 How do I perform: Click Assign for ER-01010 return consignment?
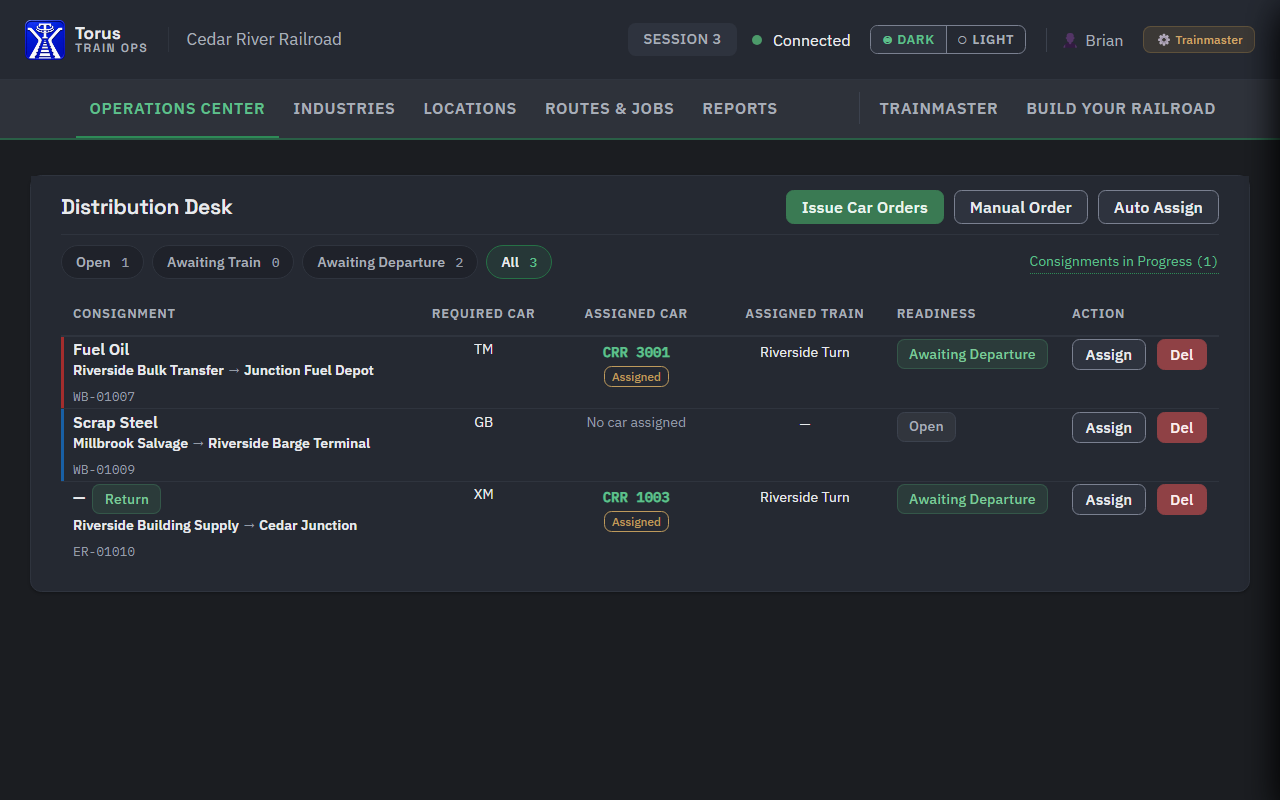click(x=1109, y=500)
